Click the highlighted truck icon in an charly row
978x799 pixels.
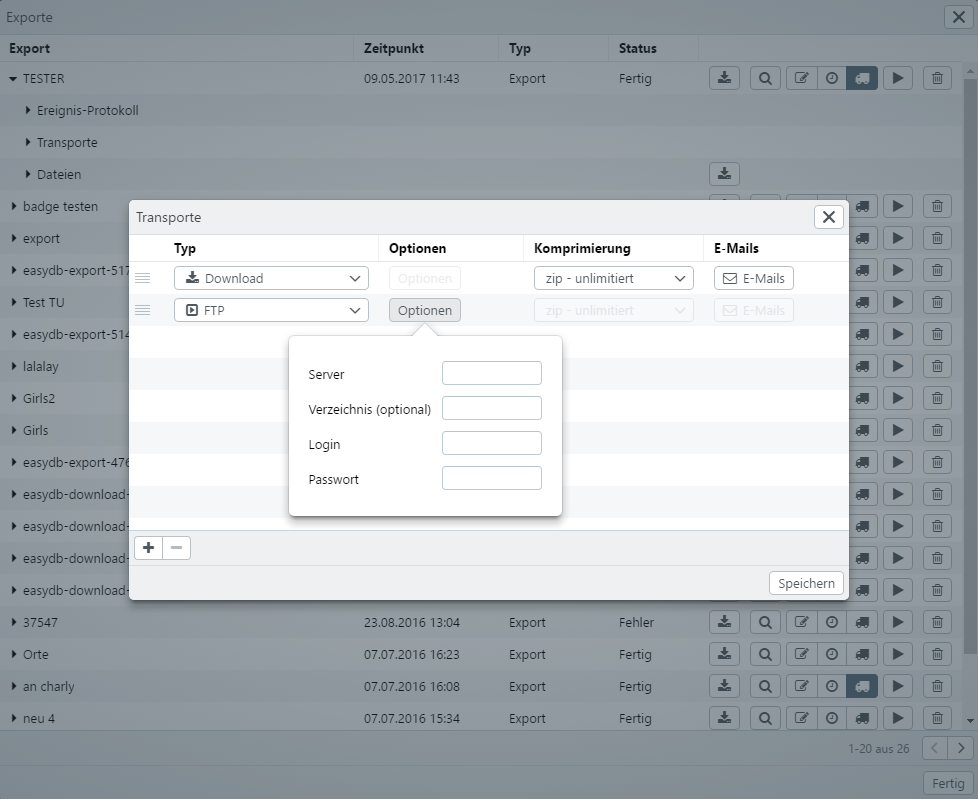click(x=862, y=686)
